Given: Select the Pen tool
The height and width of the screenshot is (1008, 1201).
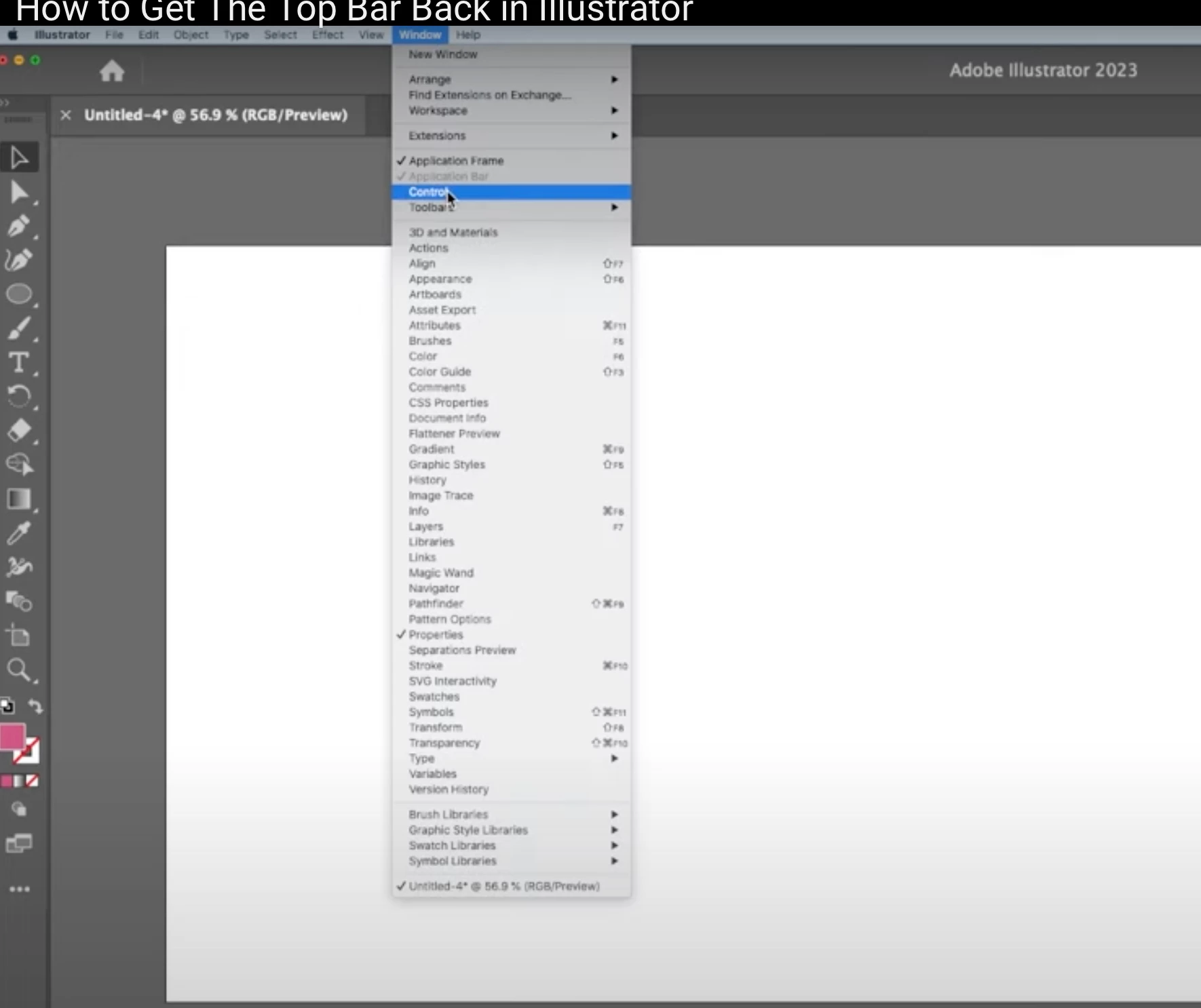Looking at the screenshot, I should (x=19, y=226).
